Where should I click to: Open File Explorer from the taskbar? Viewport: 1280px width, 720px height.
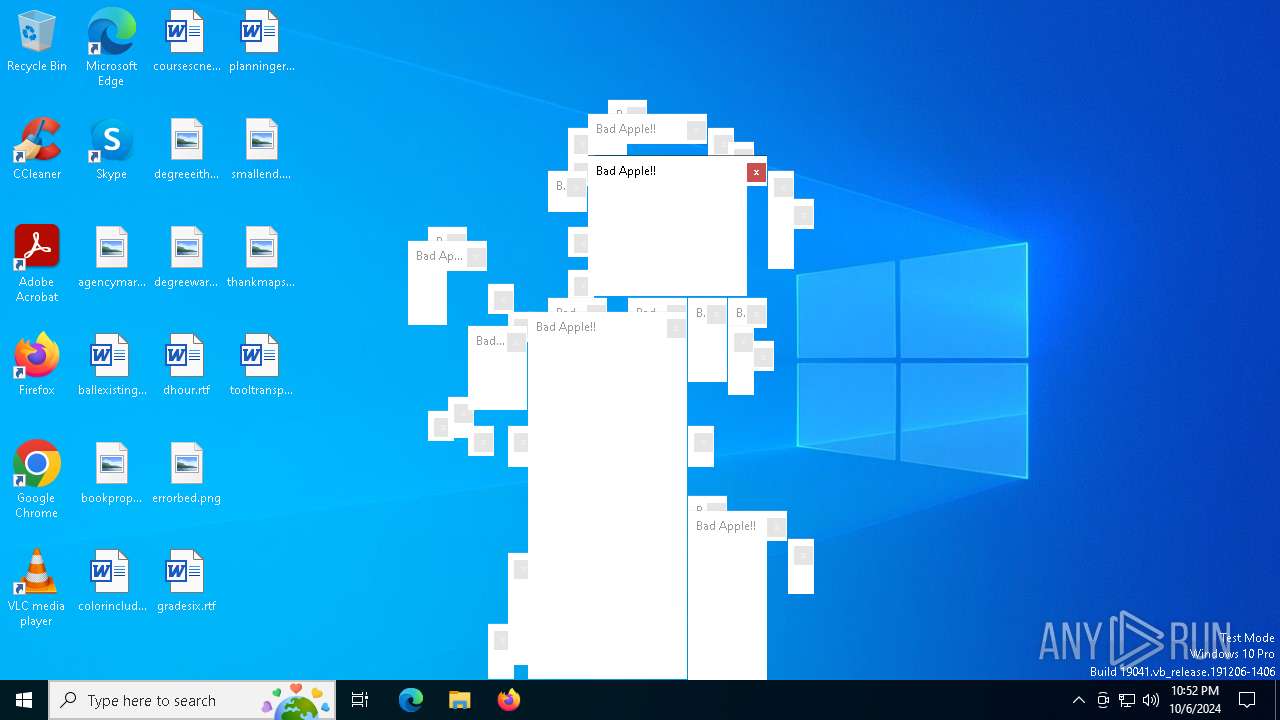coord(459,700)
